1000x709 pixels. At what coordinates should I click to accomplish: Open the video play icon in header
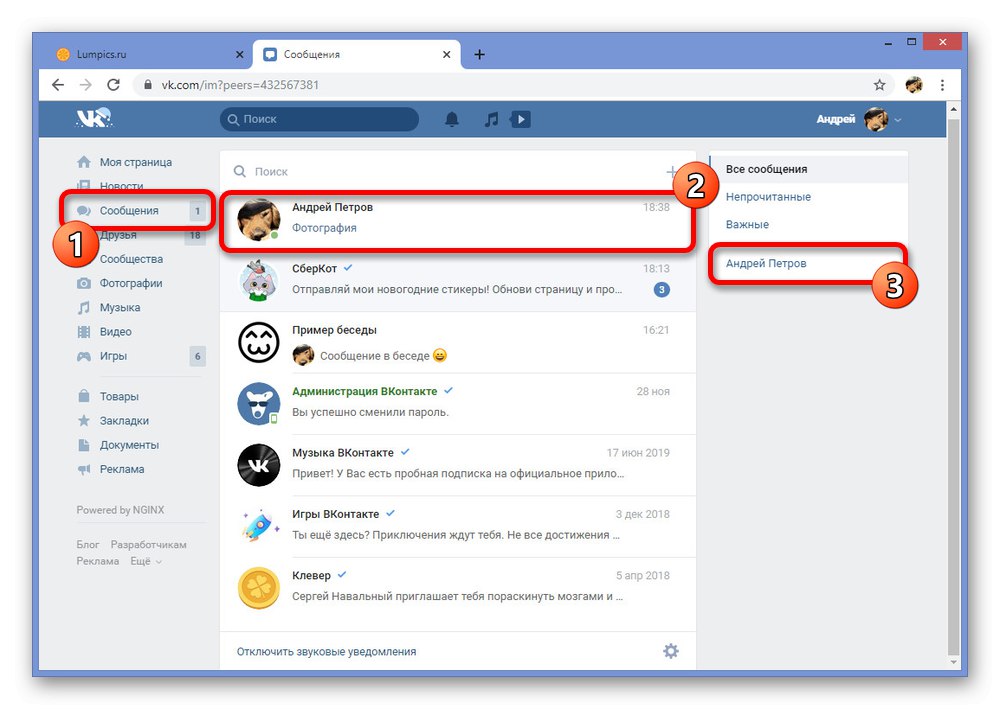click(520, 119)
